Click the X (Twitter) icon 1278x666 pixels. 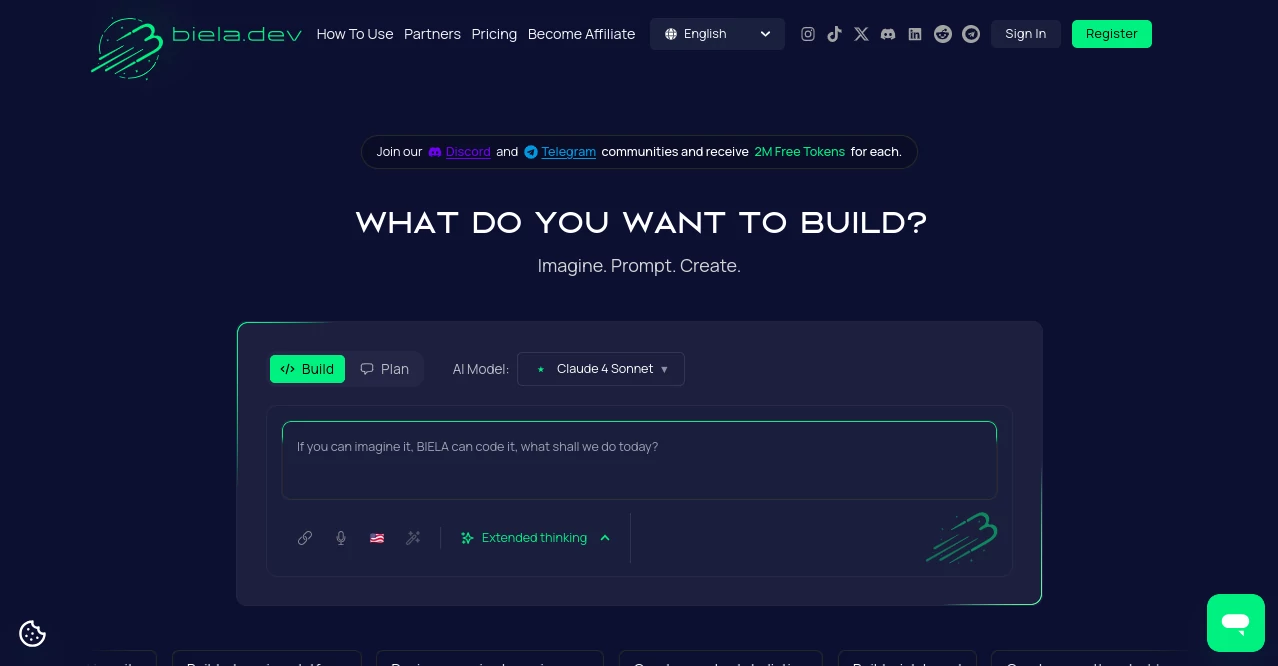pyautogui.click(x=862, y=33)
